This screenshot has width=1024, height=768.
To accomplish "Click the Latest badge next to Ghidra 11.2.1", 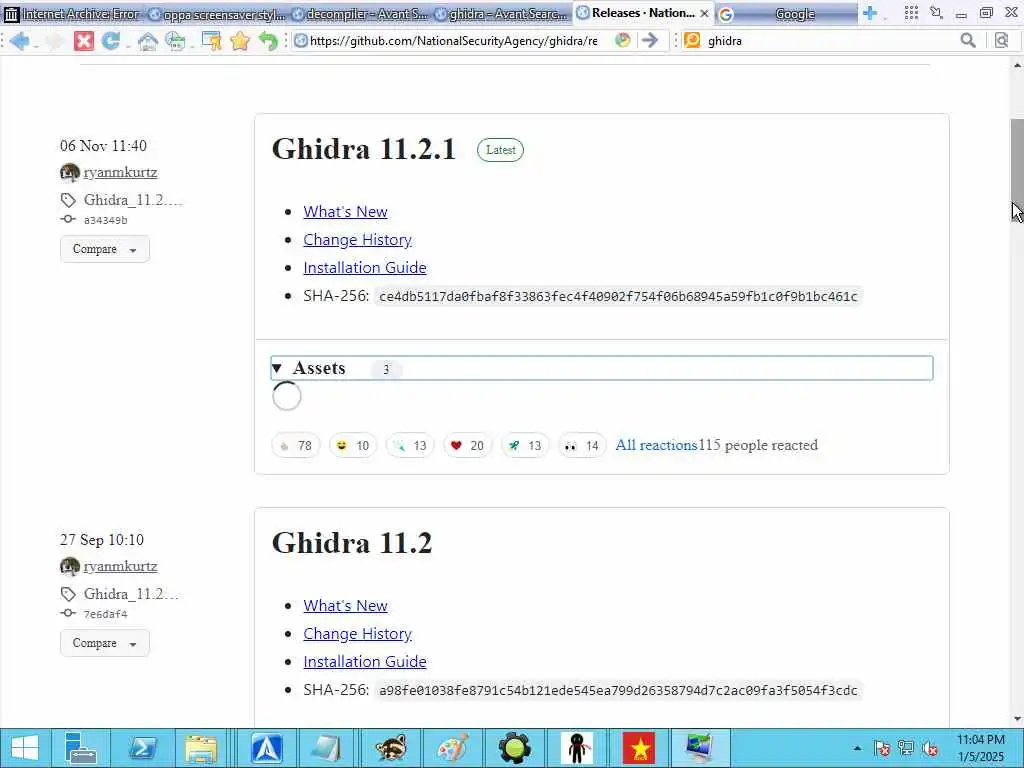I will click(x=500, y=150).
